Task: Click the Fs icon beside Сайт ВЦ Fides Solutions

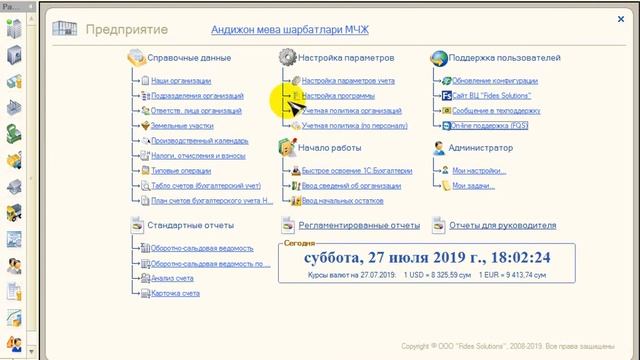Action: (447, 96)
